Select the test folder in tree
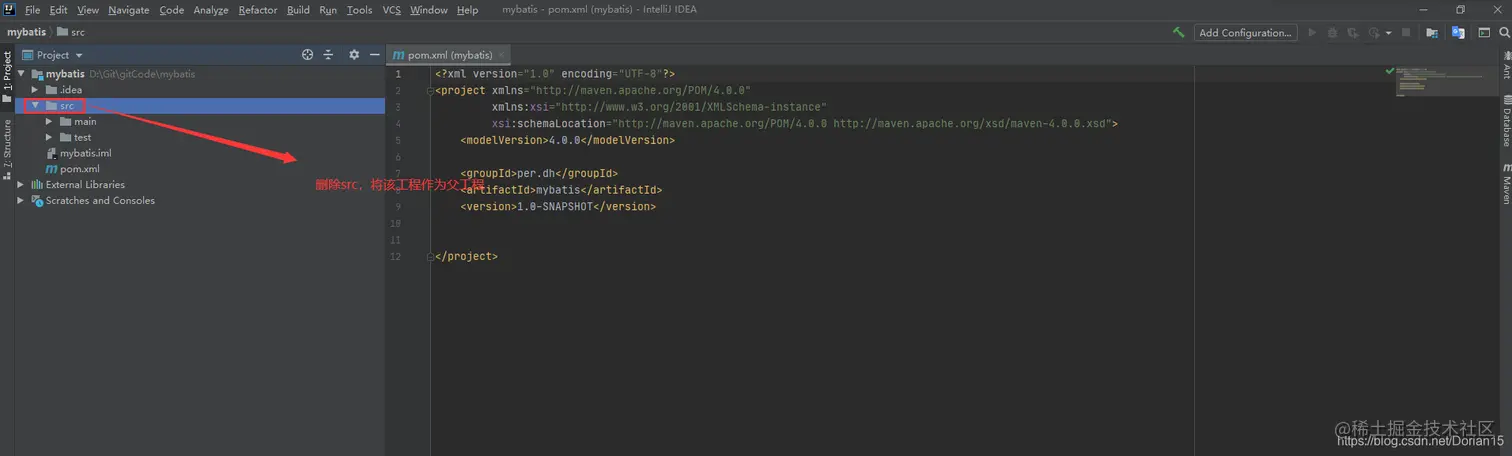 pyautogui.click(x=82, y=138)
